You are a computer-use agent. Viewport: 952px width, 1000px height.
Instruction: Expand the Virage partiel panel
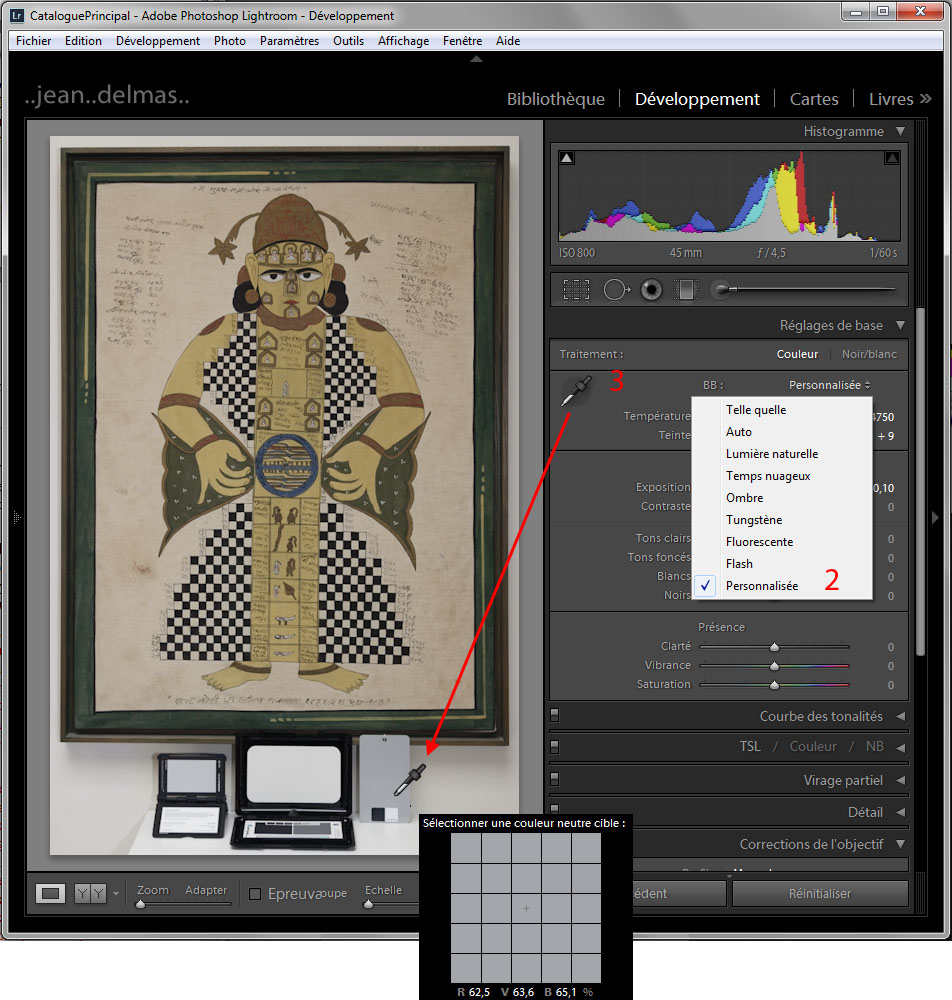pos(901,780)
